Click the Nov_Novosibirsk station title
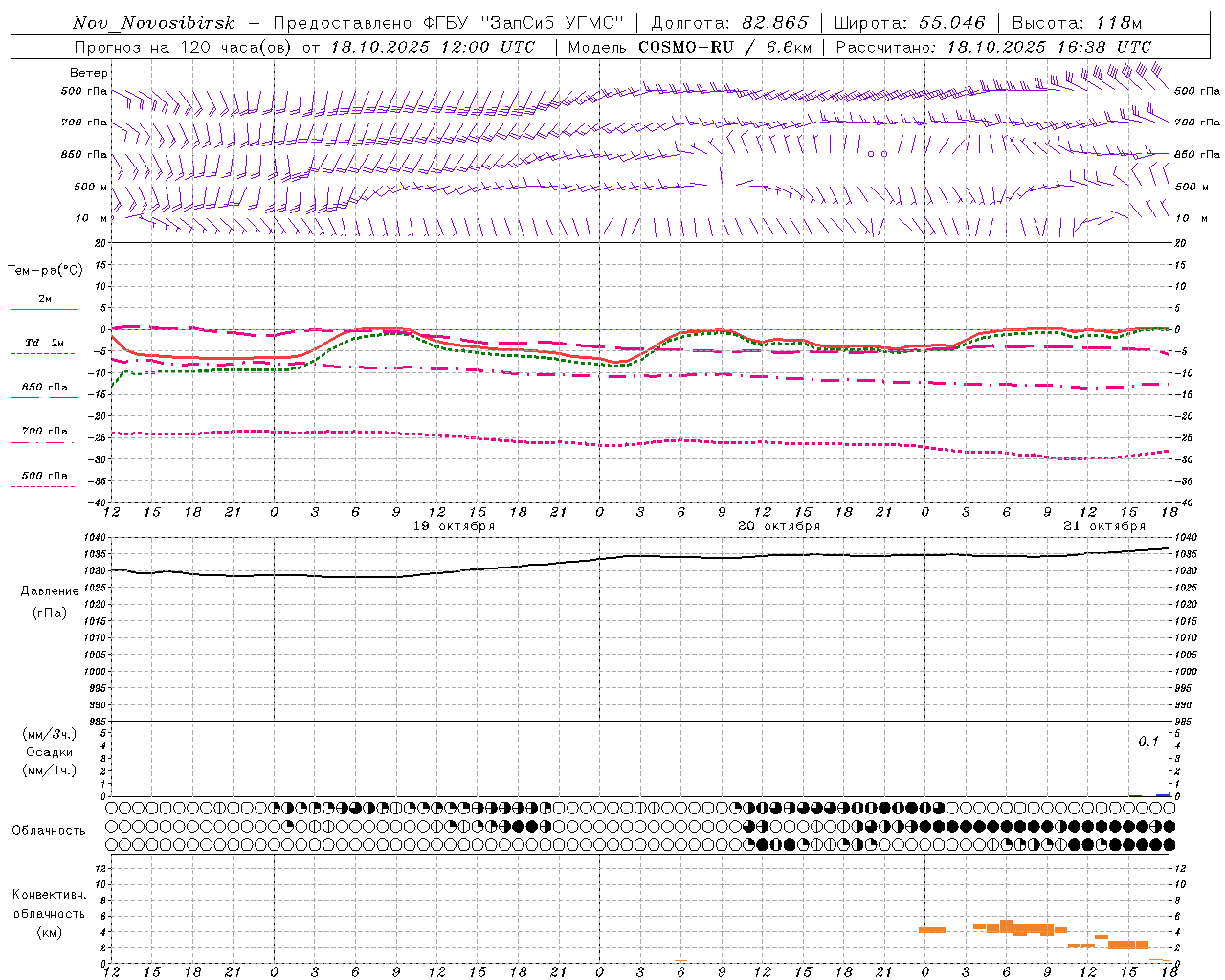Screen dimensions: 1225x980 [154, 23]
